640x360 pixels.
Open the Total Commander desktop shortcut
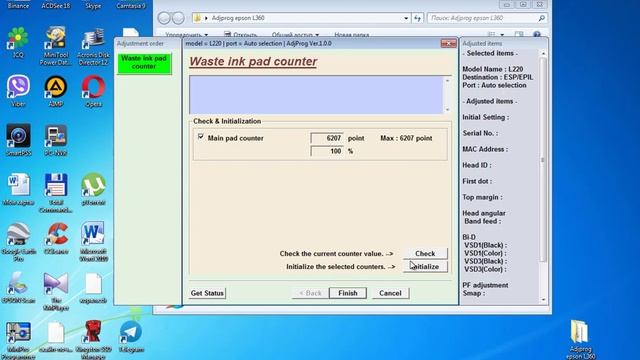56,193
